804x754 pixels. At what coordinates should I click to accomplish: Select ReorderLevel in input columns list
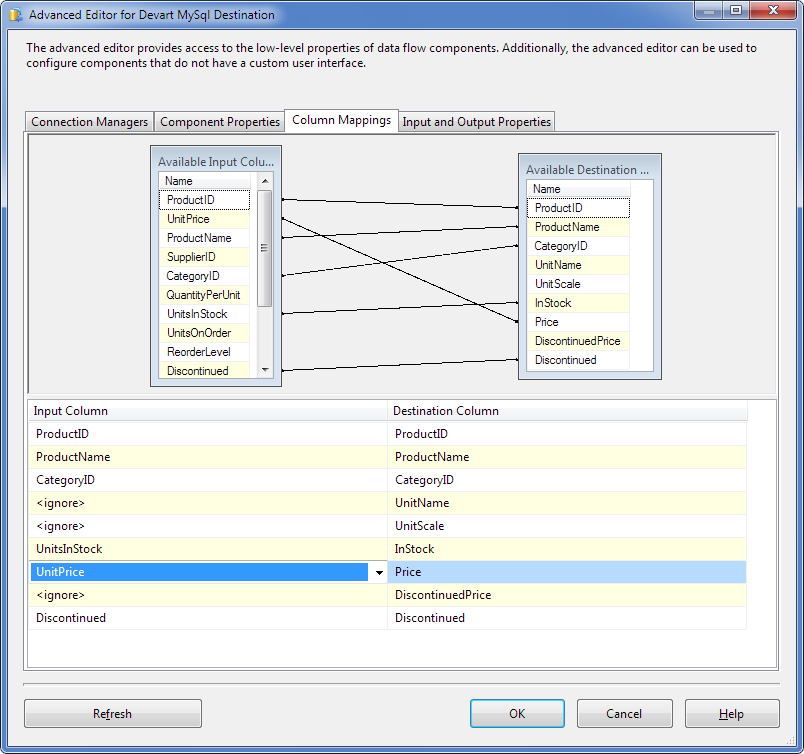(204, 352)
